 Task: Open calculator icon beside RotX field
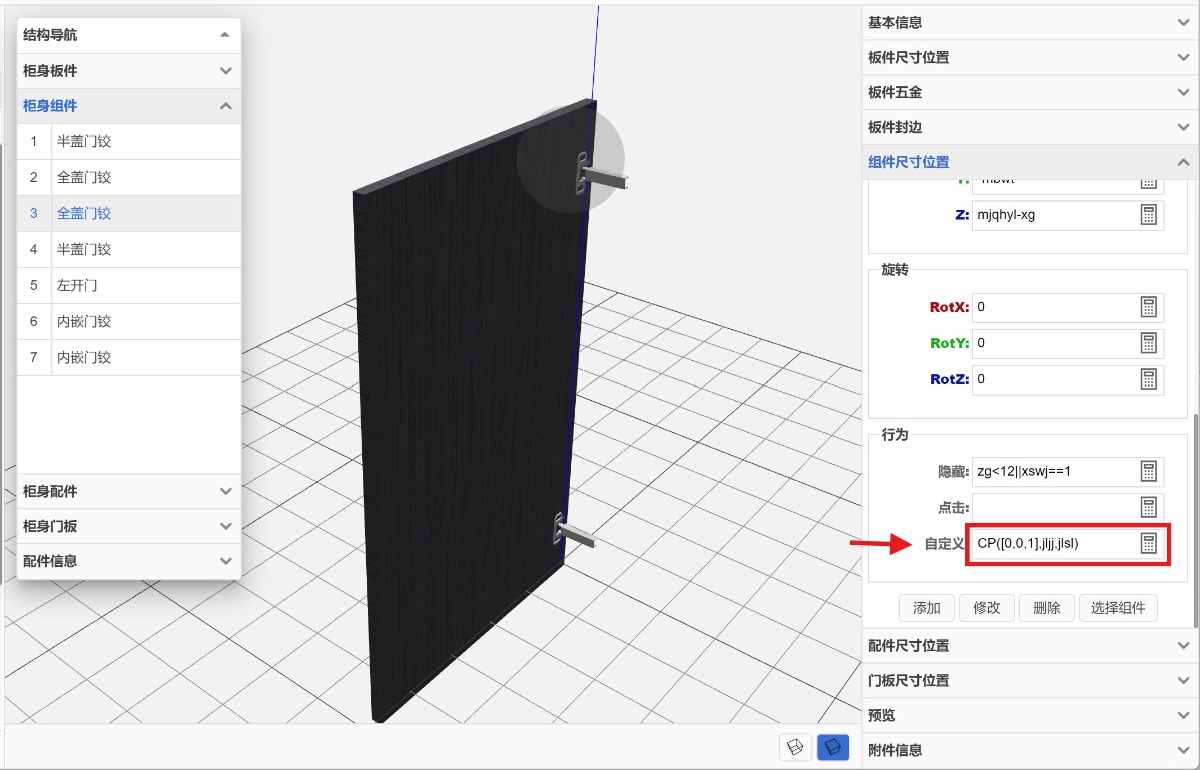click(1148, 307)
